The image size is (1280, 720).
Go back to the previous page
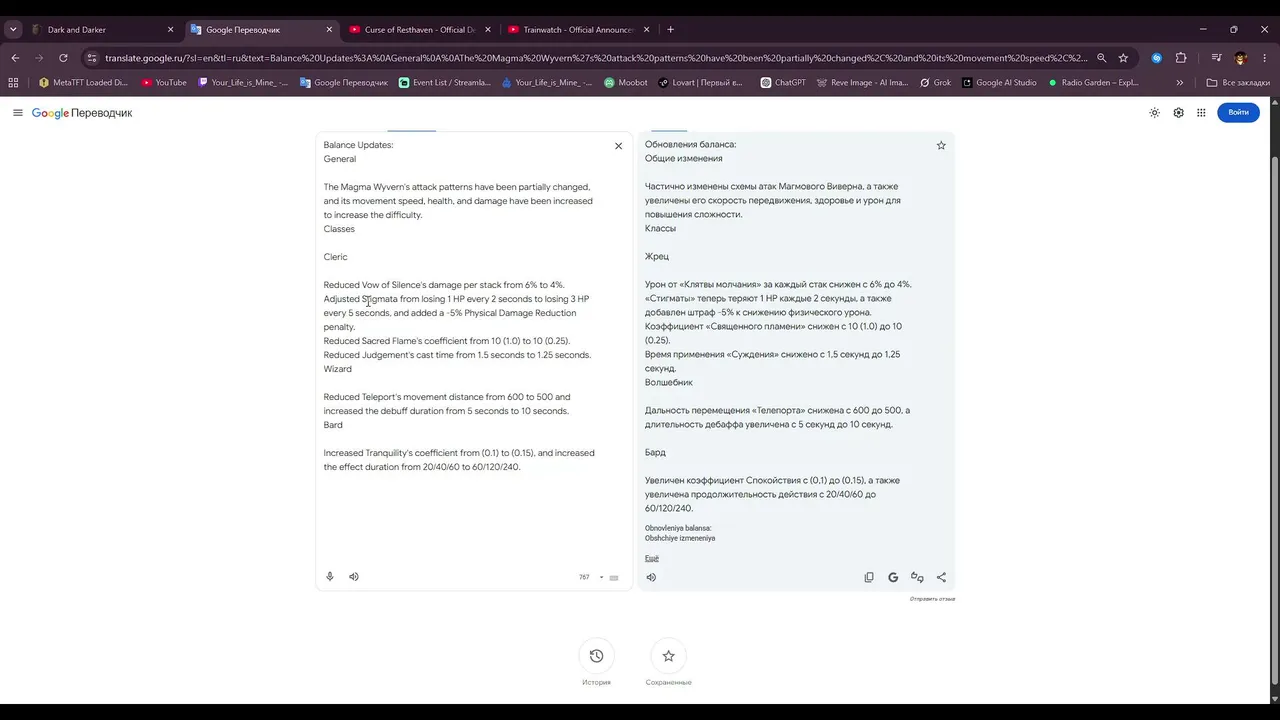pos(14,58)
